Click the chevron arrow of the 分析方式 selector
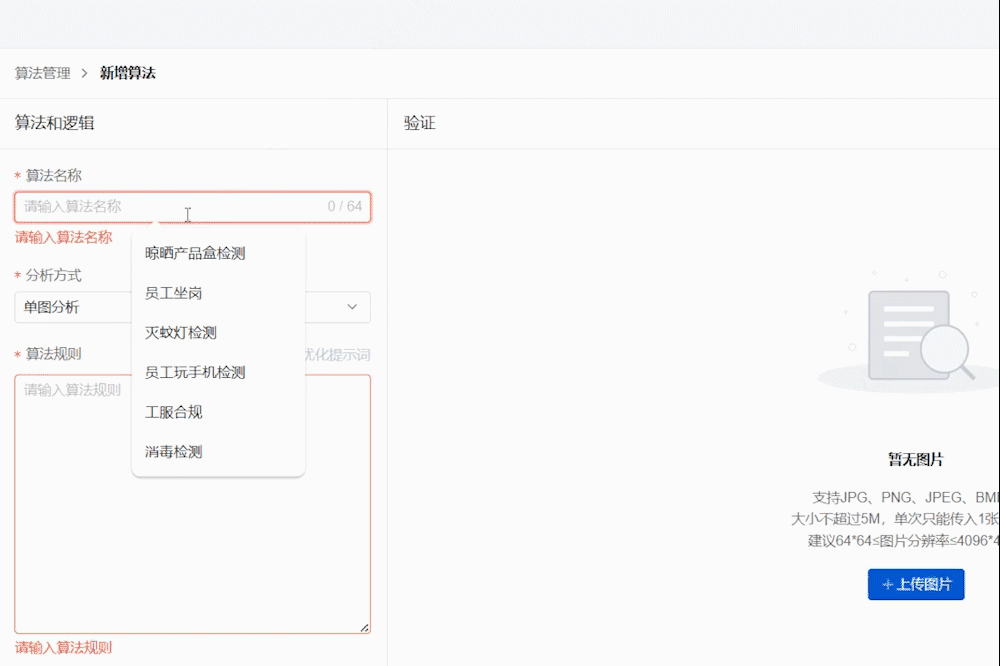1000x666 pixels. pos(351,307)
